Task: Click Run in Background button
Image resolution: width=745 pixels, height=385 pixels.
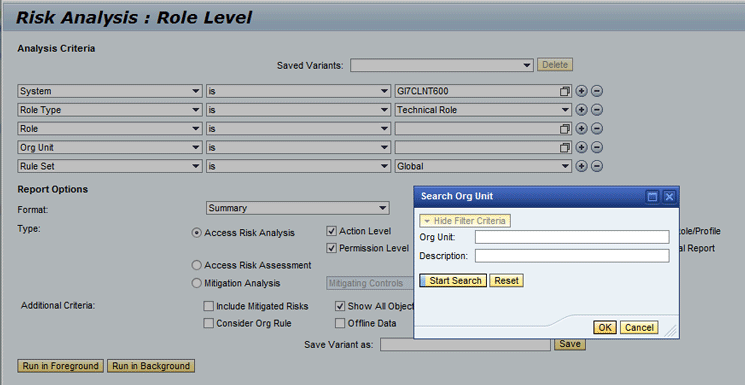Action: [x=151, y=366]
